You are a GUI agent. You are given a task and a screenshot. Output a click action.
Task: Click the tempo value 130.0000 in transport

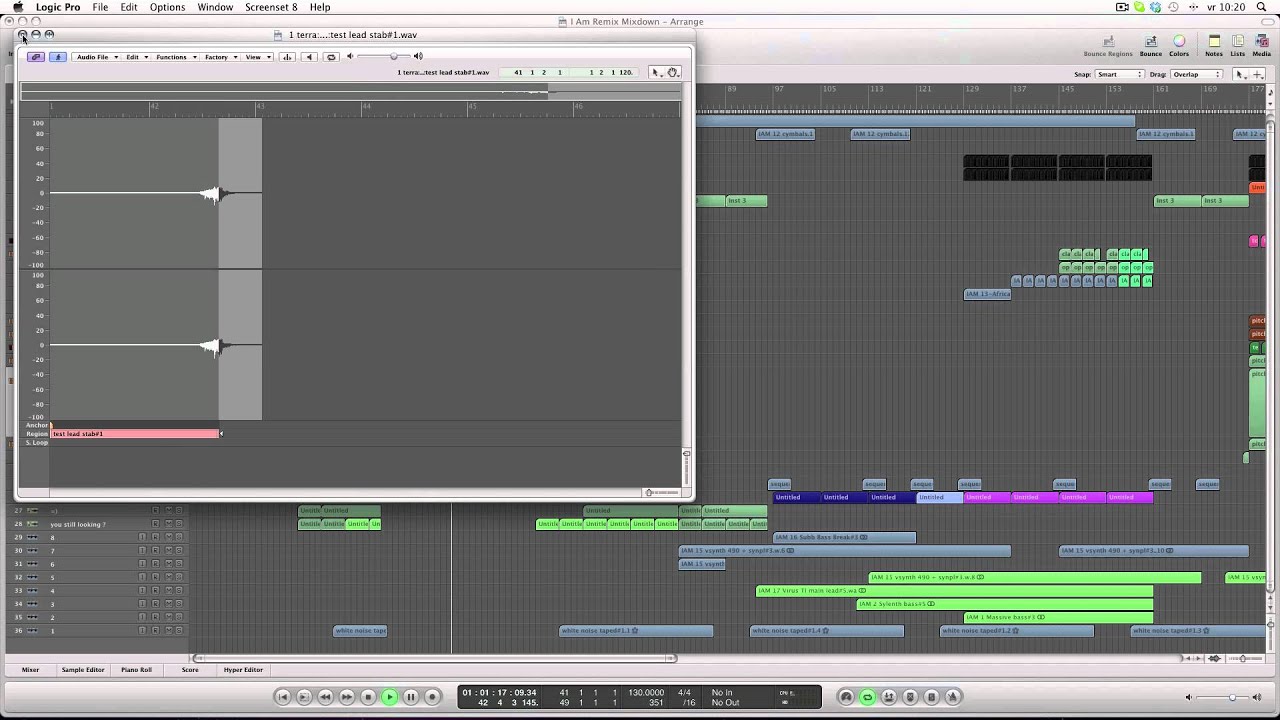646,692
